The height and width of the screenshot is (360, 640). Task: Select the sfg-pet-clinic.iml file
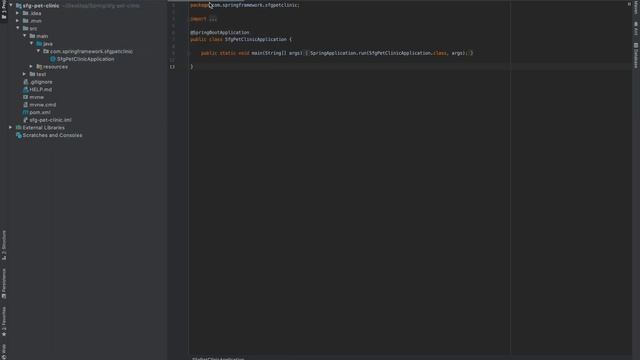(50, 120)
